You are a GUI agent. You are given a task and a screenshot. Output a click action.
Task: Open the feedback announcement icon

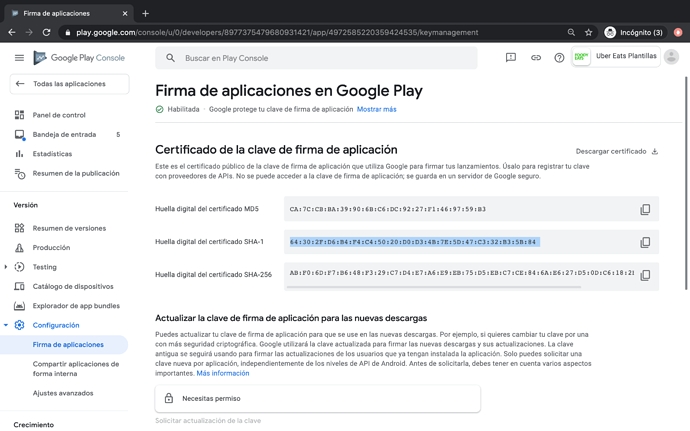(510, 58)
